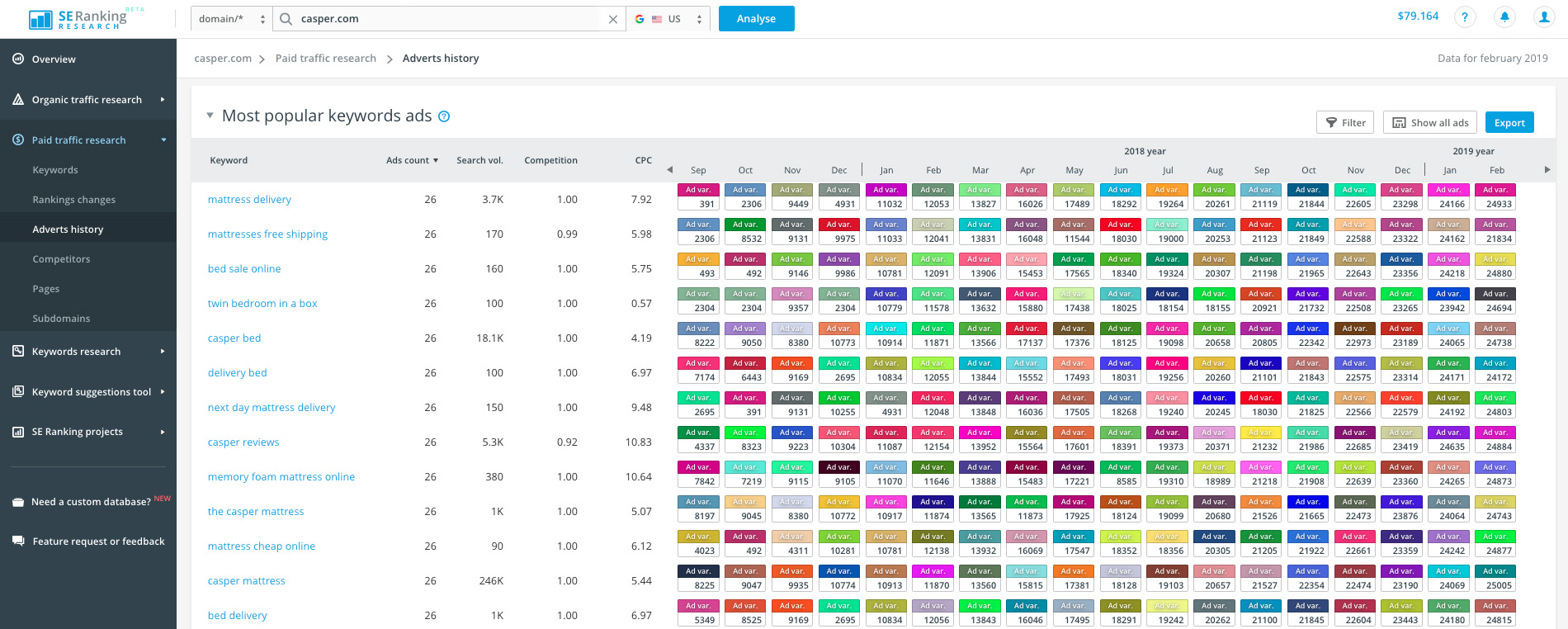This screenshot has width=1568, height=629.
Task: Open the memory foam mattress online keyword
Action: click(281, 477)
